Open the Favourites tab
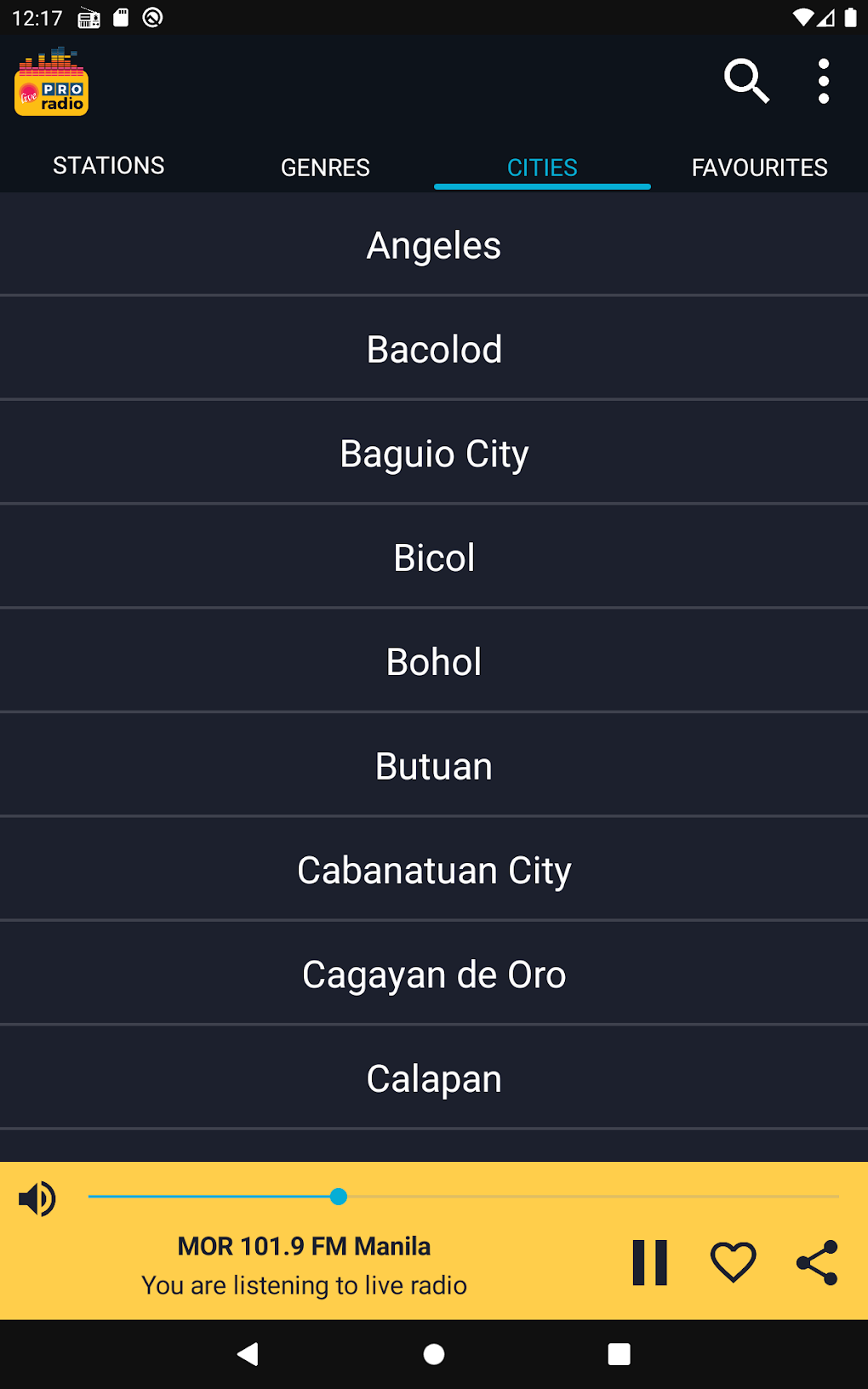Image resolution: width=868 pixels, height=1389 pixels. pyautogui.click(x=759, y=168)
